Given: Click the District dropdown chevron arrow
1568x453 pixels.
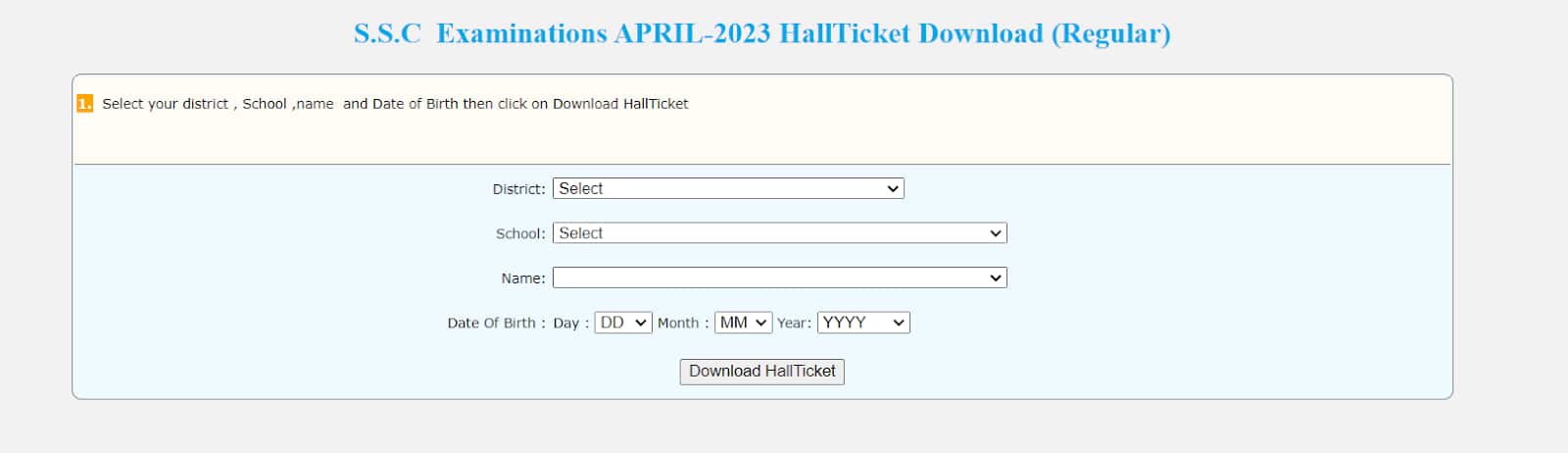Looking at the screenshot, I should [893, 188].
